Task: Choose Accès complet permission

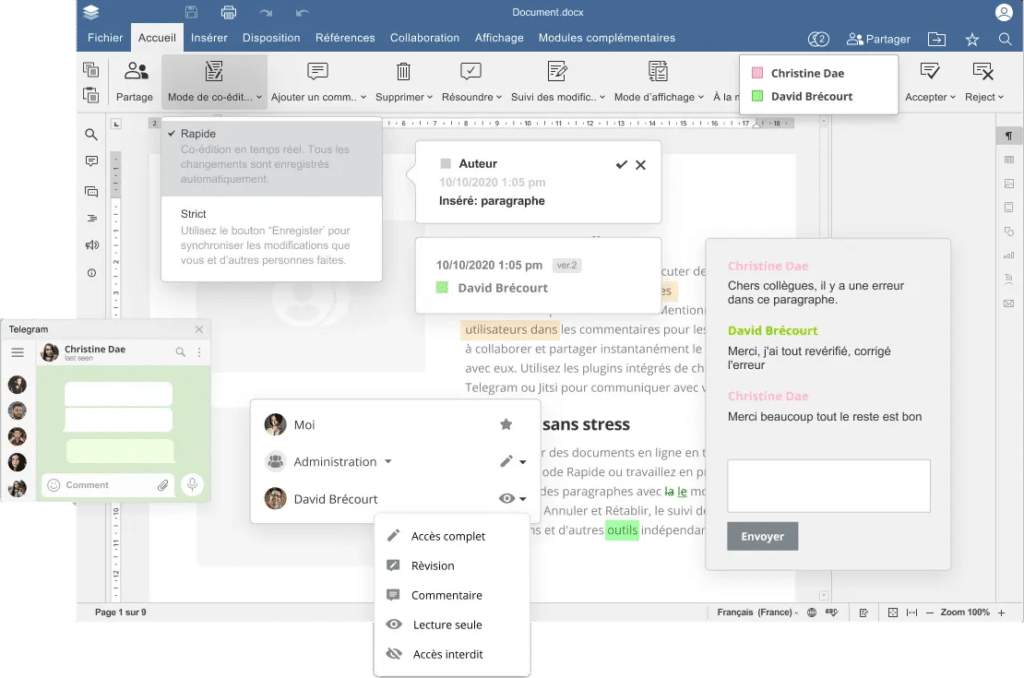Action: click(452, 536)
